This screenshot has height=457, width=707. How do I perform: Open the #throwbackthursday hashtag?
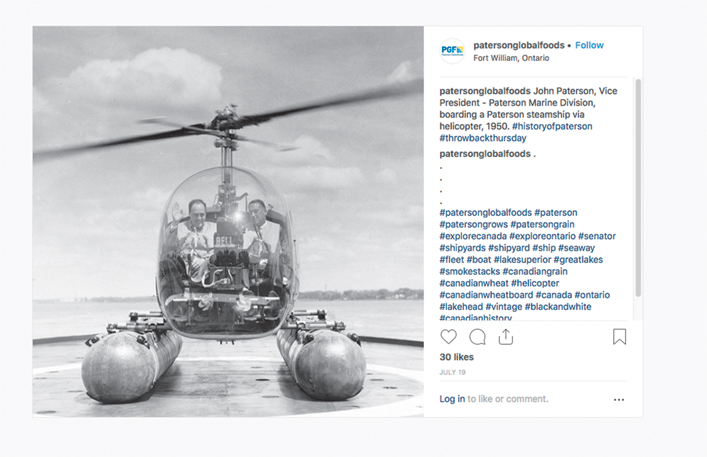pos(483,138)
